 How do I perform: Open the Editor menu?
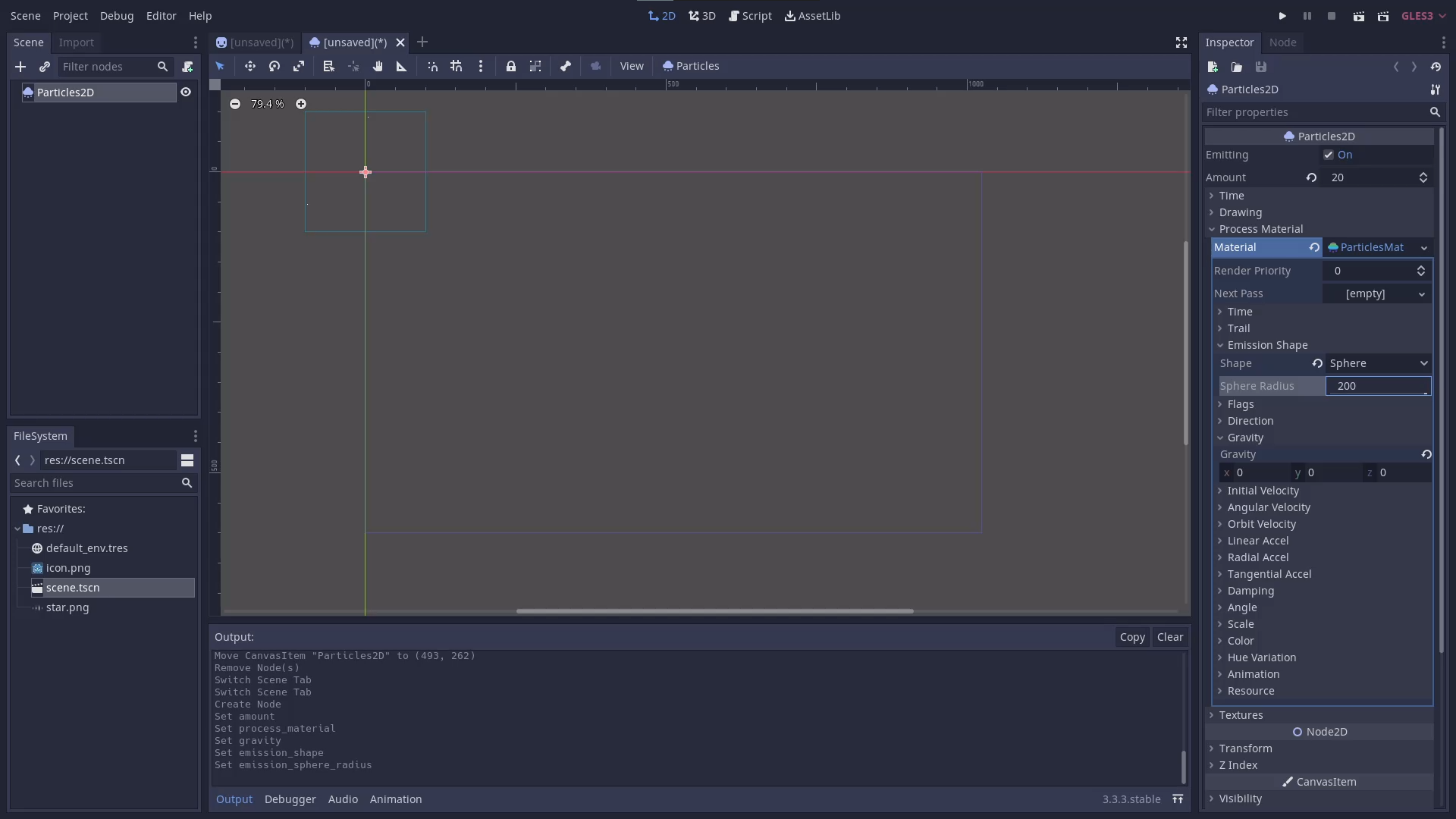click(x=162, y=16)
